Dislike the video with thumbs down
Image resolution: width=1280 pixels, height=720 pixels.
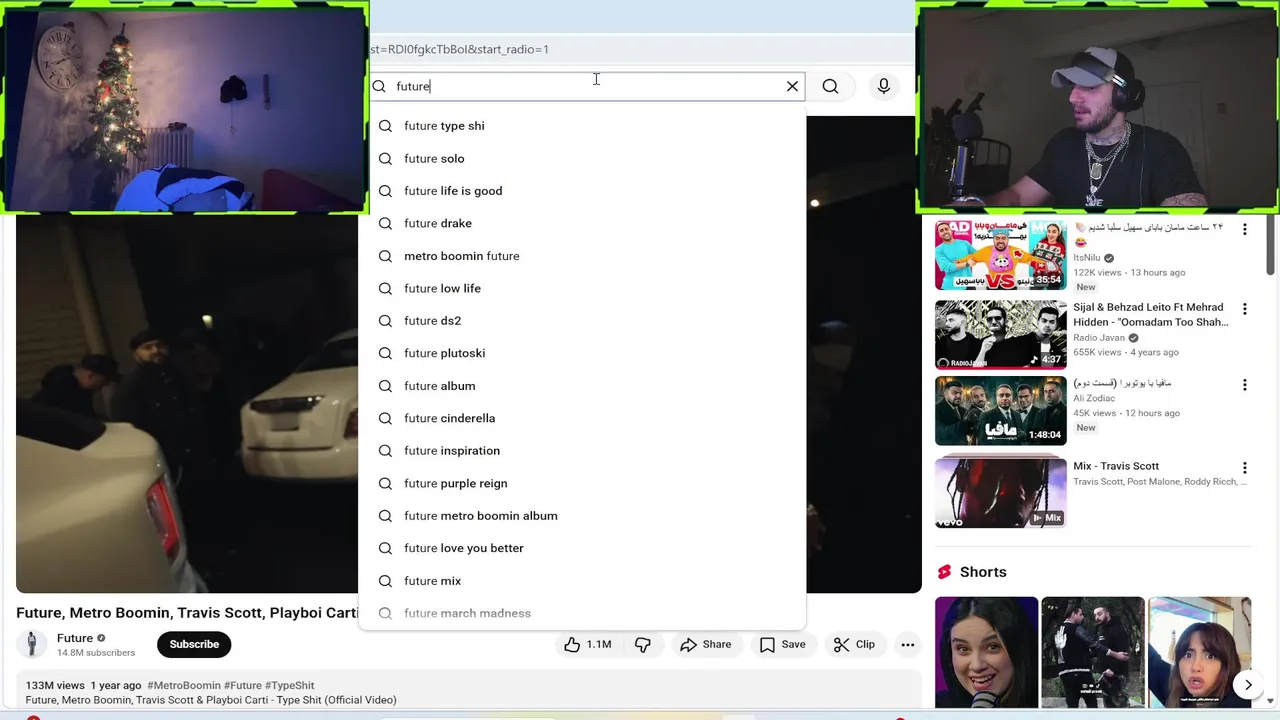(x=643, y=645)
